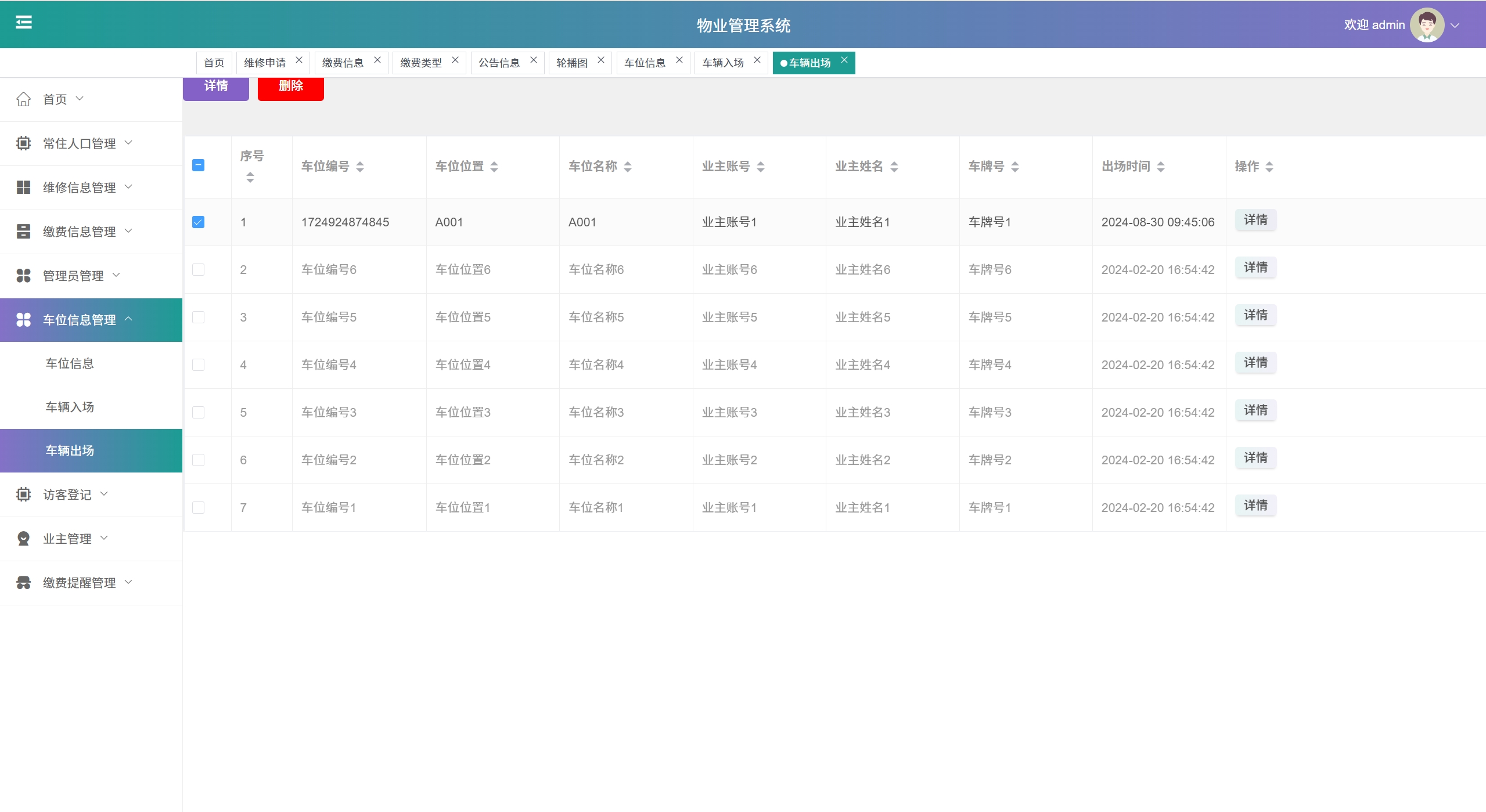This screenshot has height=812, width=1486.
Task: Sort by 车位编号 column arrows
Action: point(360,167)
